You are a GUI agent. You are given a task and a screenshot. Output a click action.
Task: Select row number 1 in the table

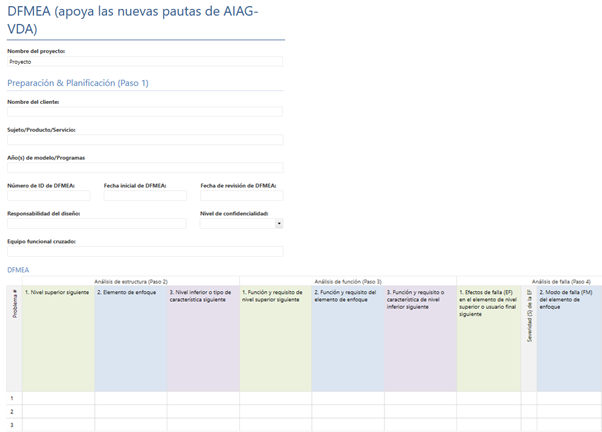(x=12, y=398)
